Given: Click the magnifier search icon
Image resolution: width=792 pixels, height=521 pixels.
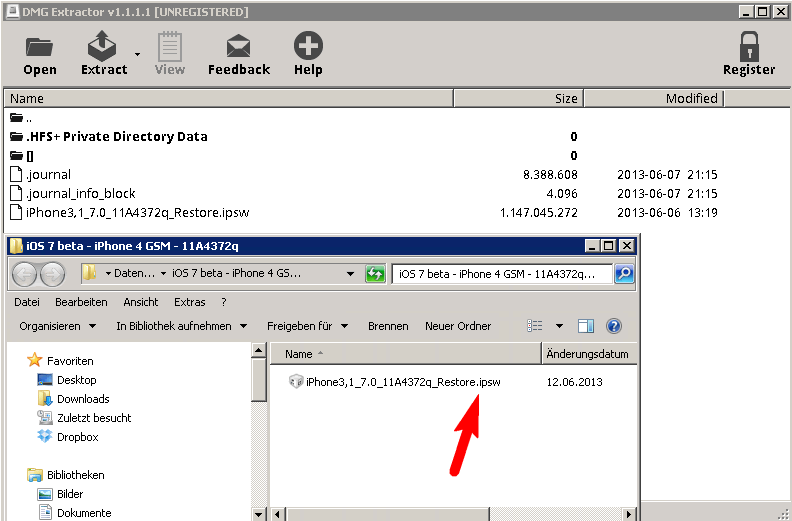Looking at the screenshot, I should coord(624,274).
